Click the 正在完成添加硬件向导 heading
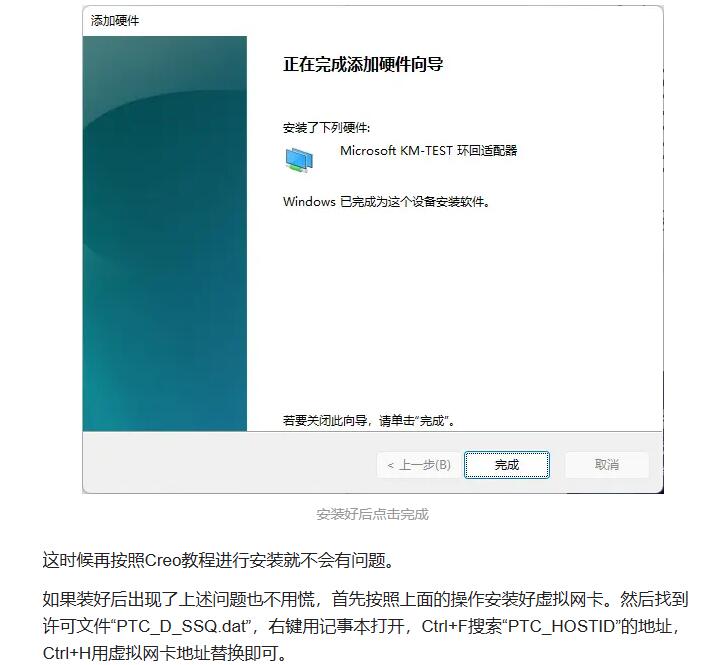The width and height of the screenshot is (716, 665). pos(363,64)
